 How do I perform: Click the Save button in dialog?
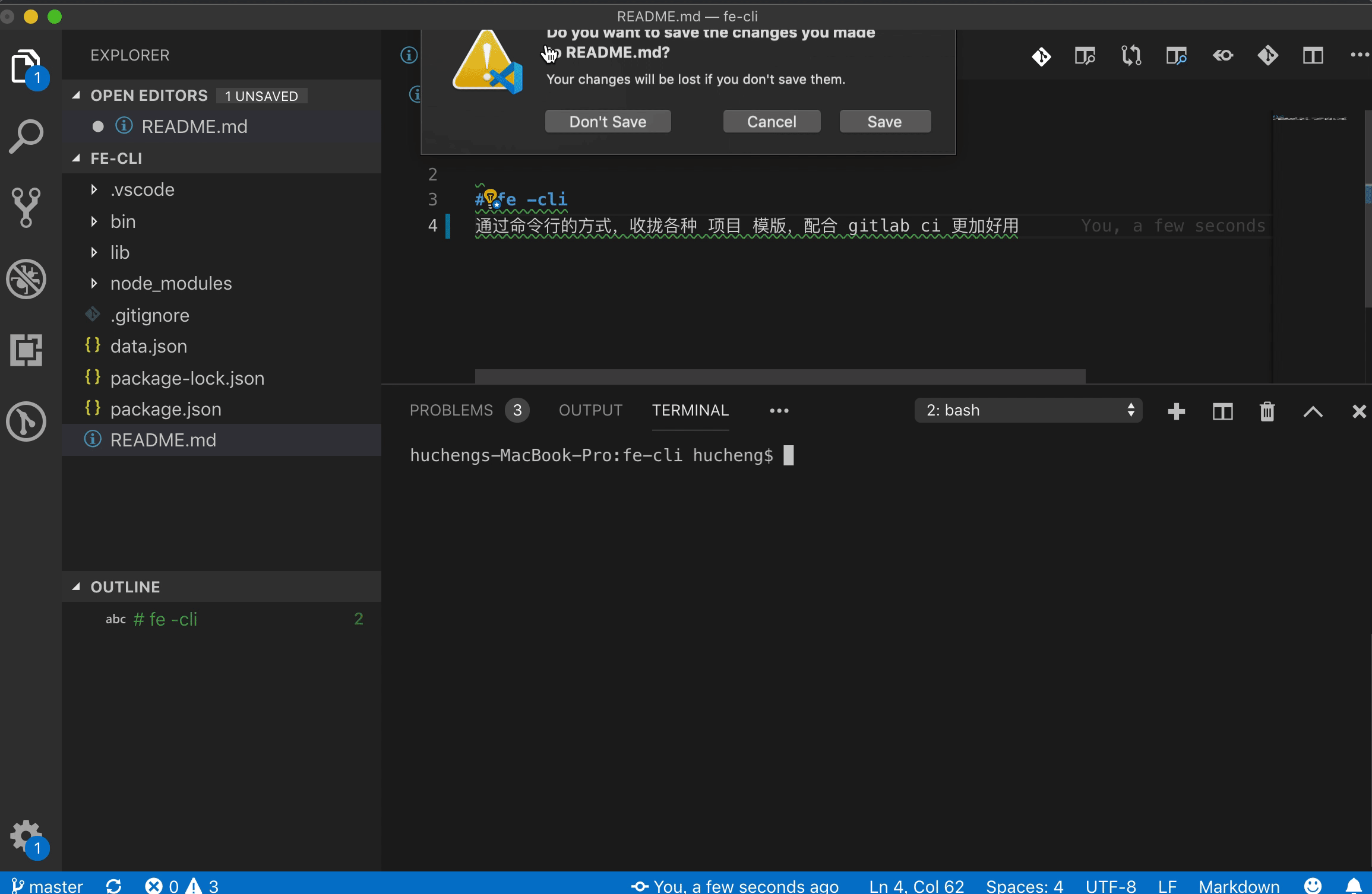(884, 122)
